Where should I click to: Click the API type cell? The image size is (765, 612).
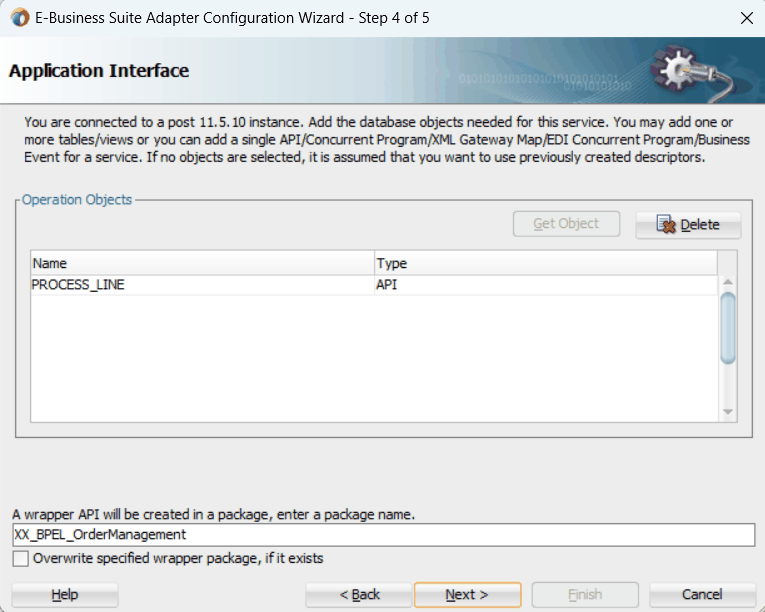coord(545,285)
